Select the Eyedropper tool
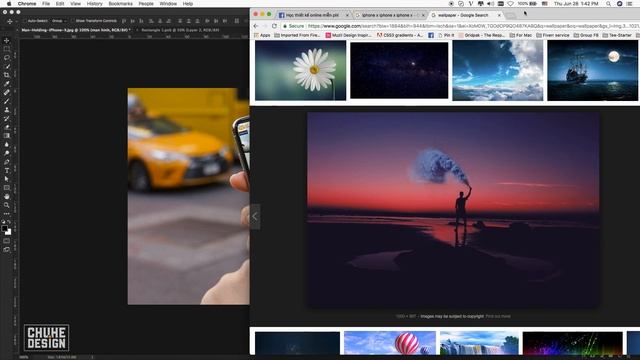Image resolution: width=640 pixels, height=360 pixels. point(7,84)
